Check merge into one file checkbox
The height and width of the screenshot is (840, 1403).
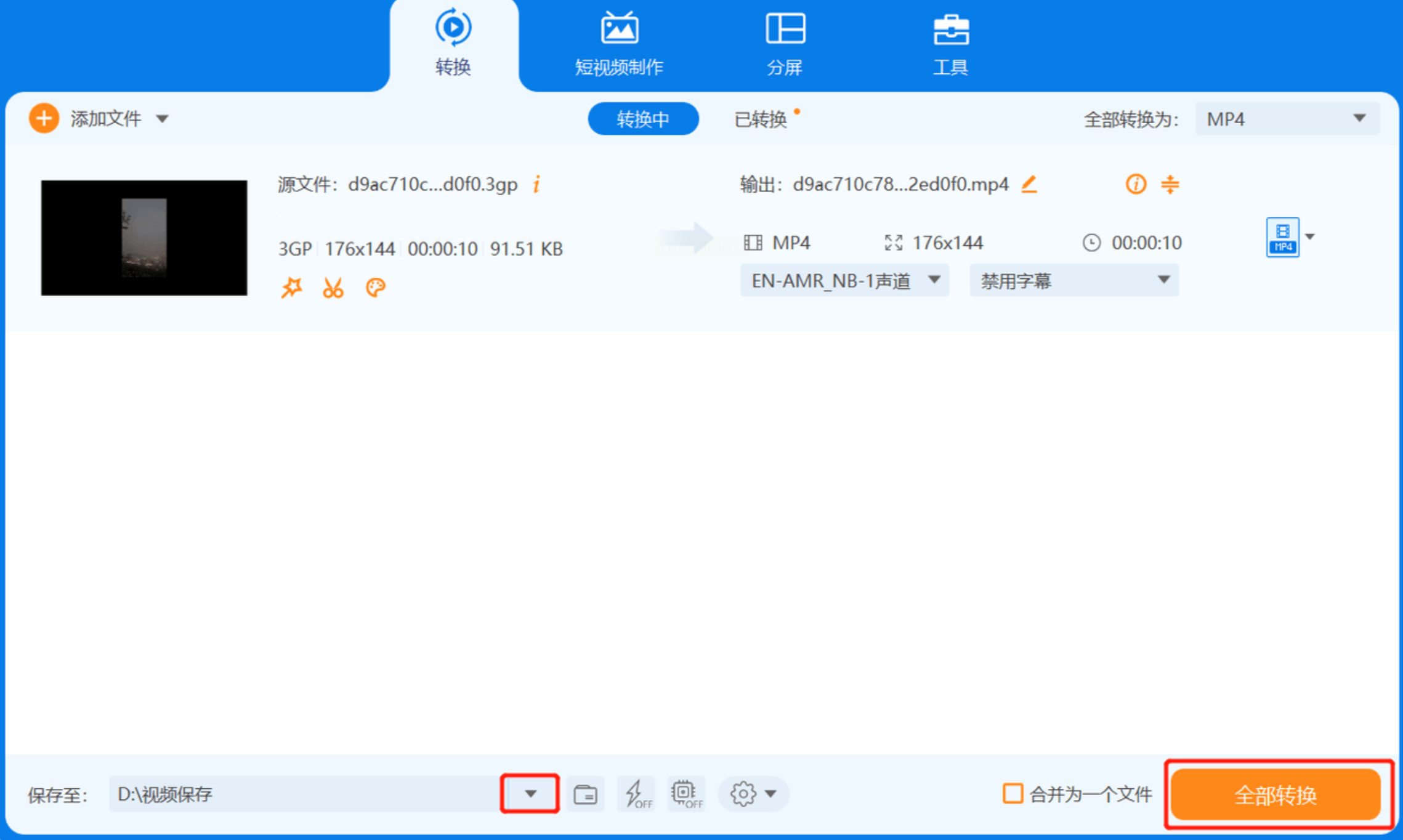1013,794
